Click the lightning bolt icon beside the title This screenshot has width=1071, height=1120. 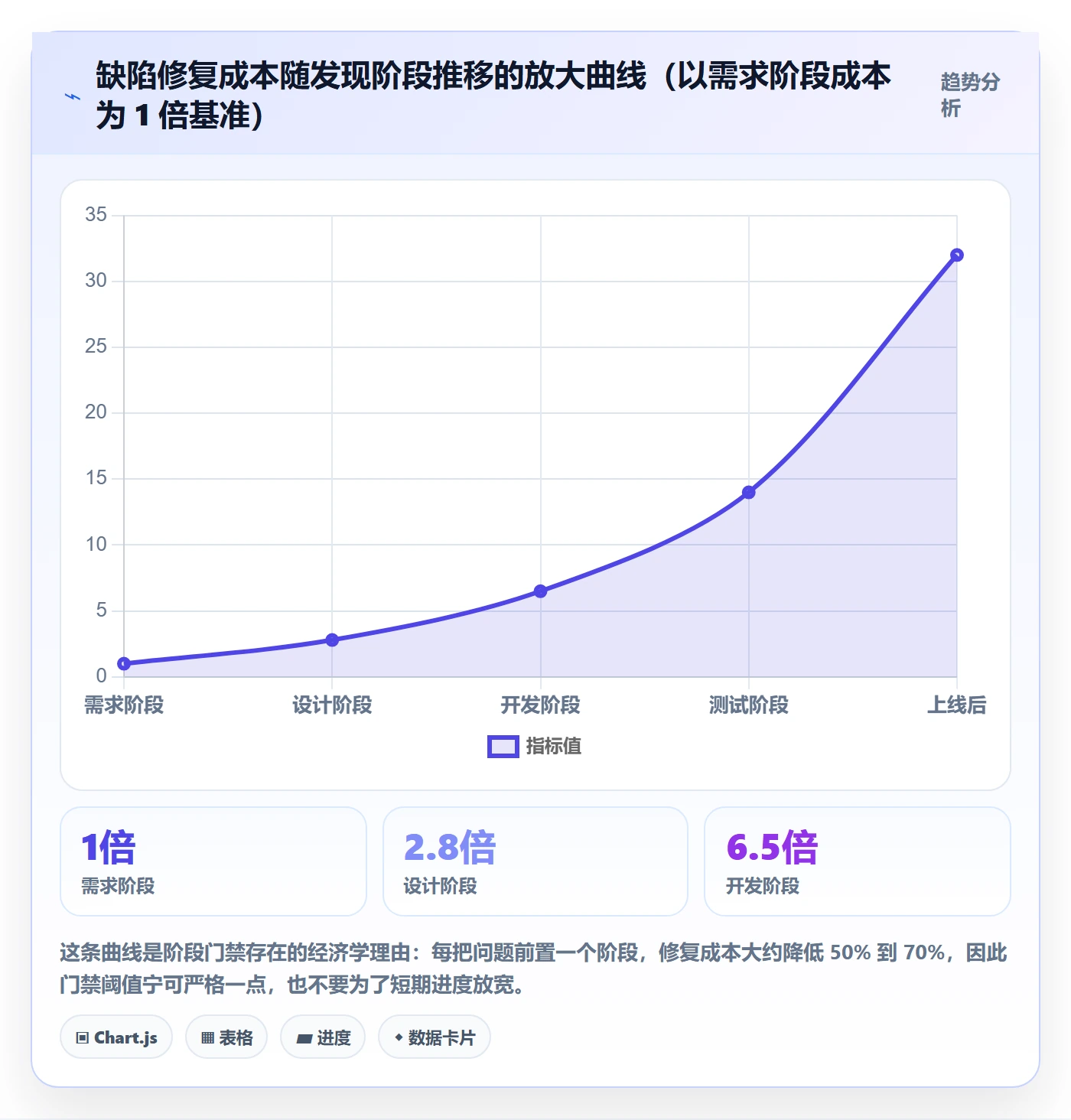(x=73, y=96)
